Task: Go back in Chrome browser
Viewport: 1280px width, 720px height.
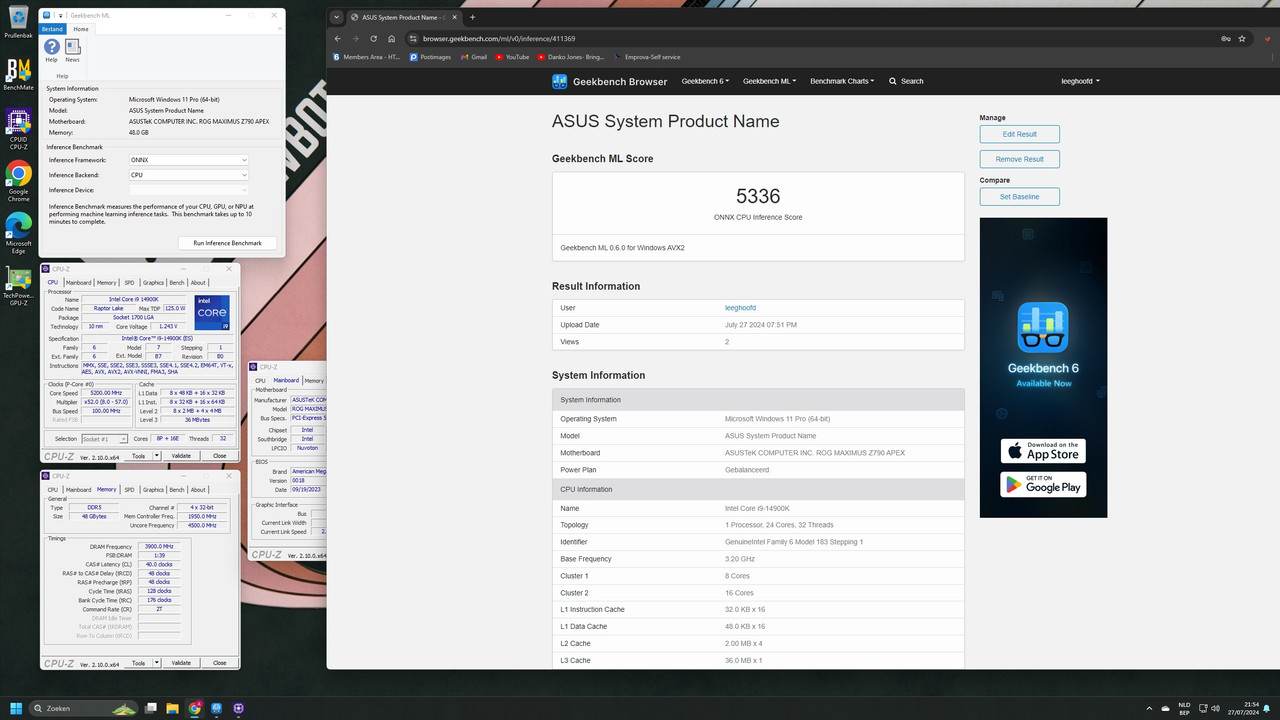Action: [x=338, y=39]
